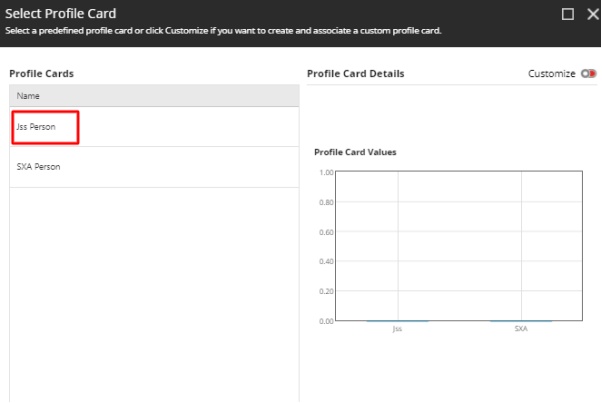Click the SXA label on chart axis
This screenshot has height=403, width=602.
[x=521, y=329]
